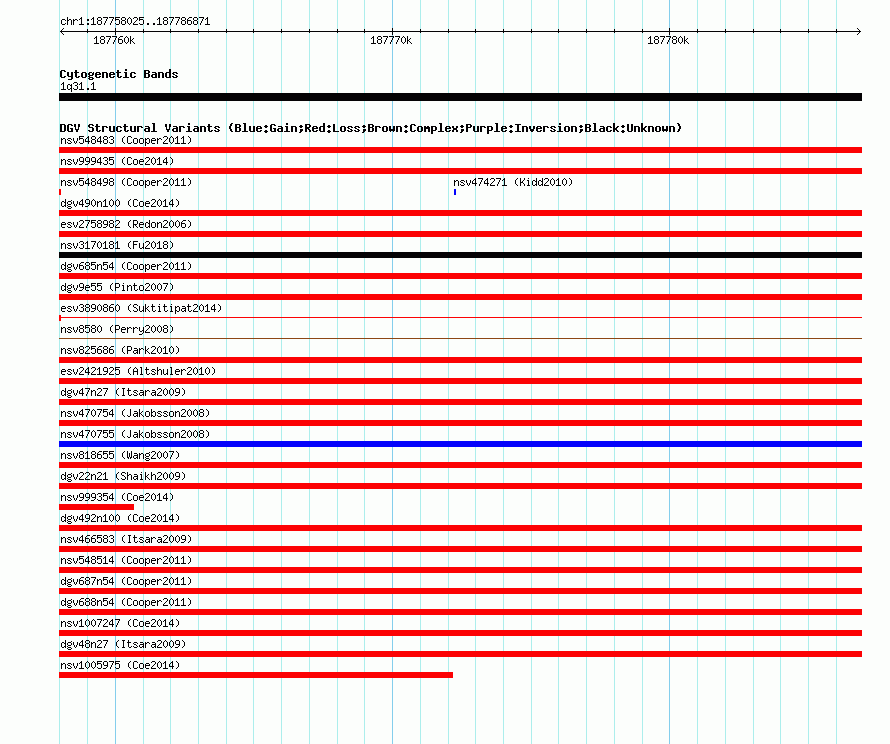This screenshot has height=744, width=890.
Task: Click the dgv492n100 (Coe2014) label
Action: click(x=120, y=518)
